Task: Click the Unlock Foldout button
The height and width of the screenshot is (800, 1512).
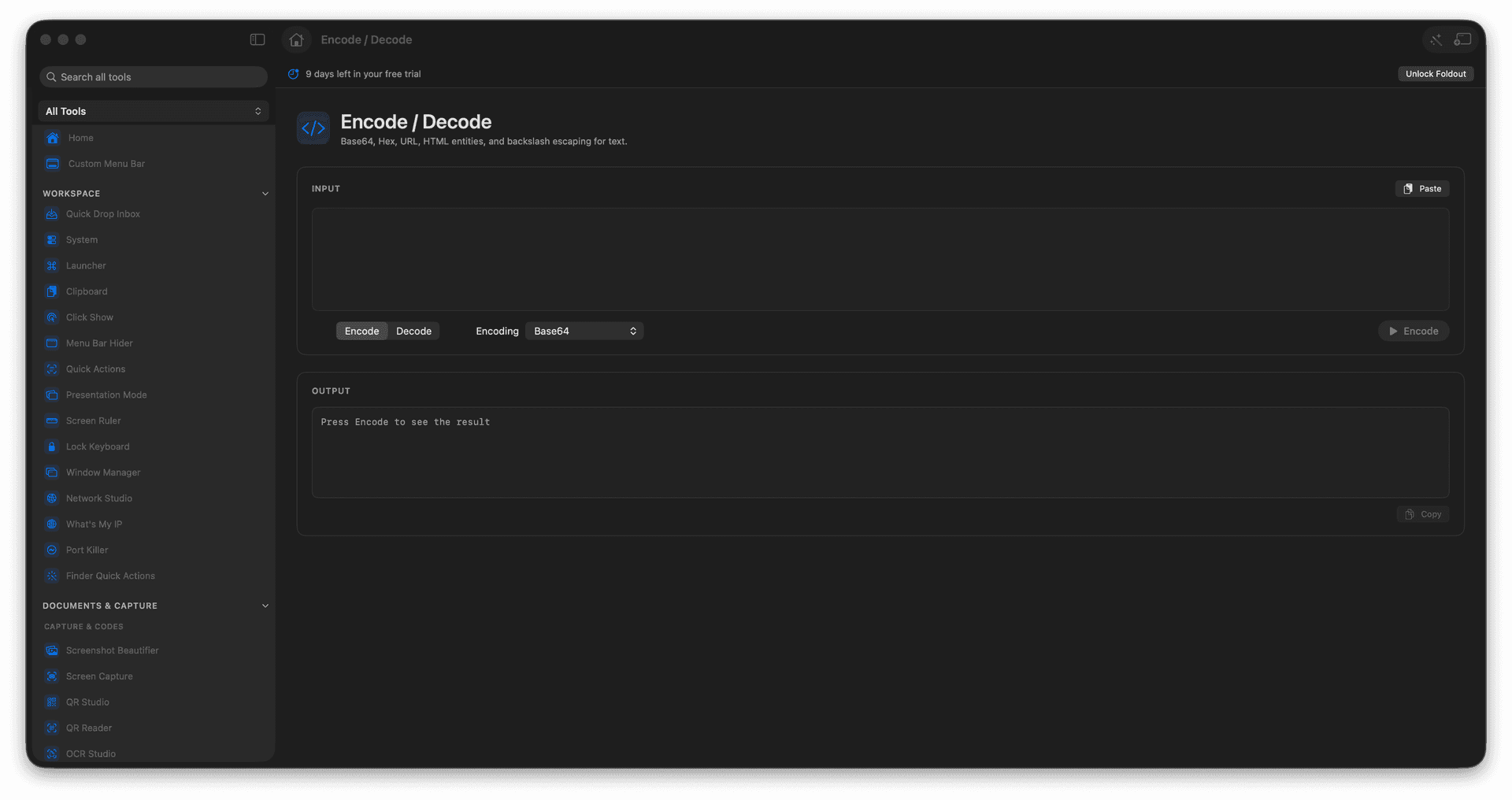Action: coord(1436,74)
